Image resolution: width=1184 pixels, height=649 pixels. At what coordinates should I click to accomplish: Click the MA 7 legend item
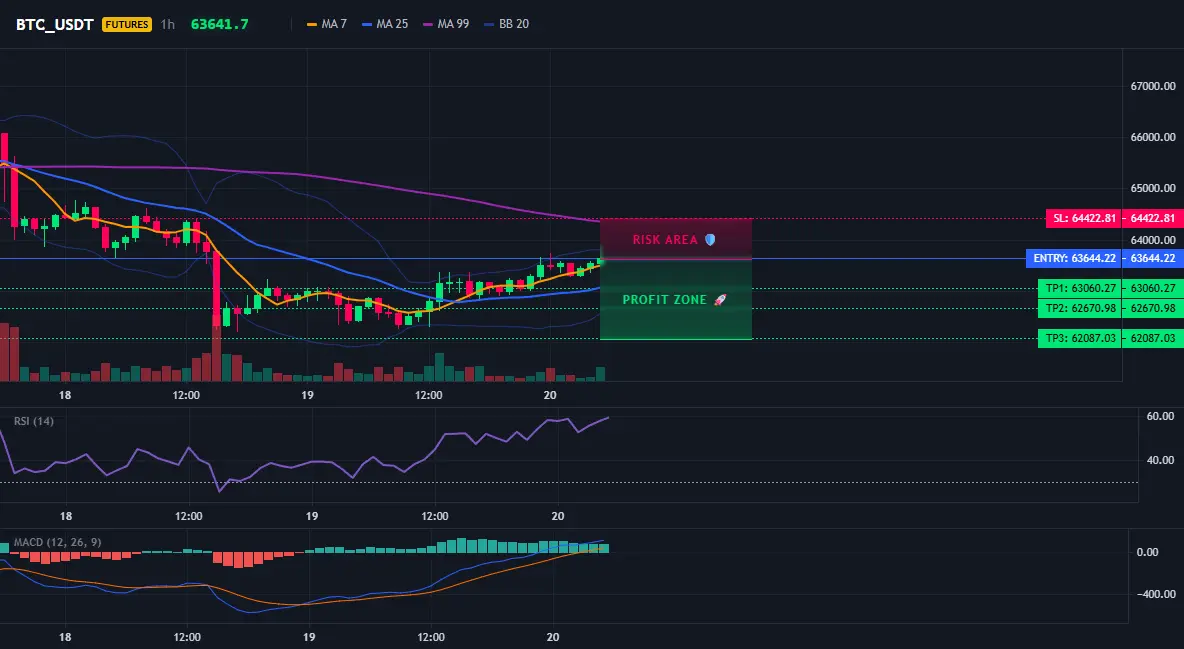(327, 24)
